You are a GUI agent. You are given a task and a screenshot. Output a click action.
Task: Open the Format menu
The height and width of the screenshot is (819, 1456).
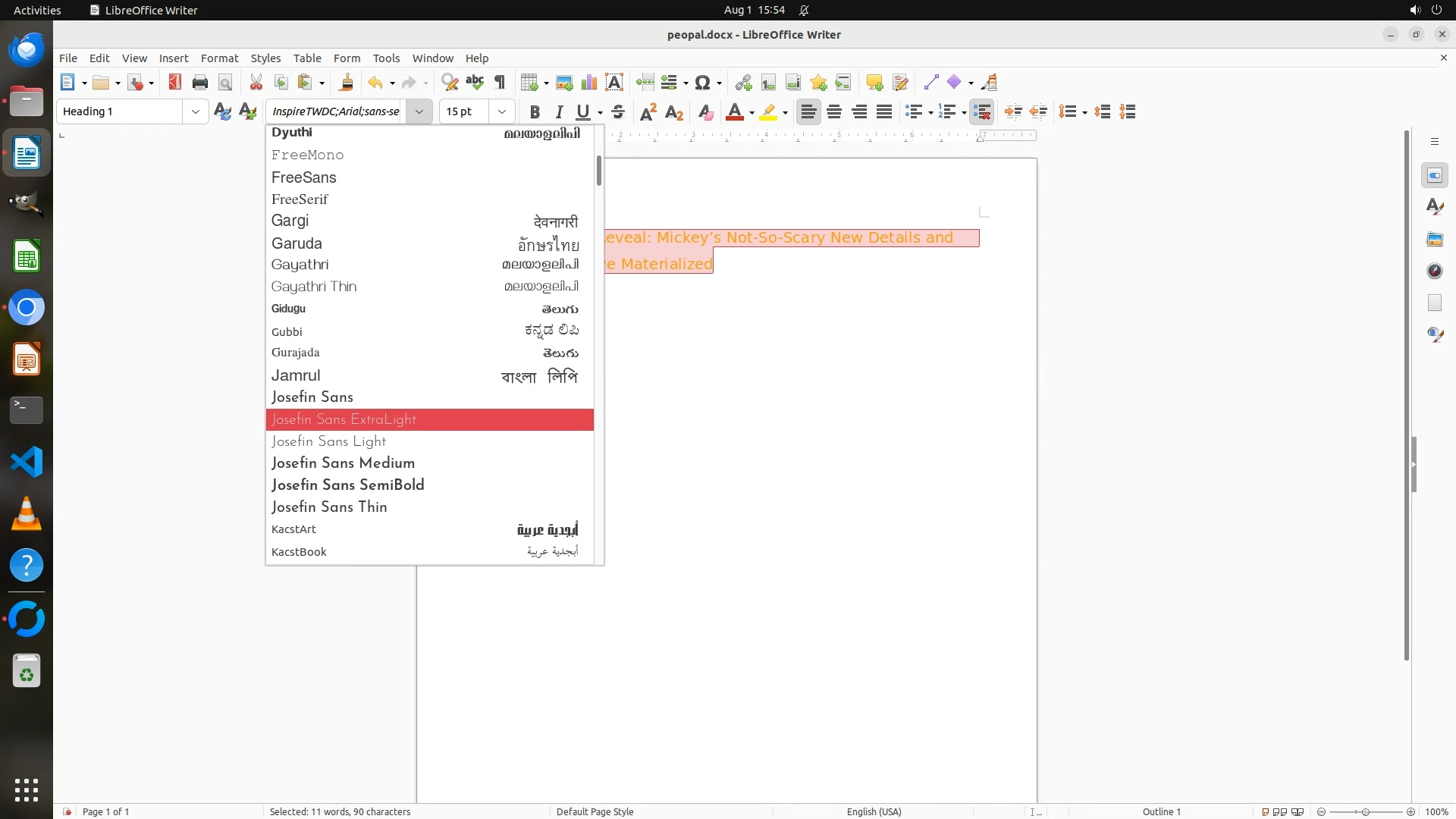[219, 58]
